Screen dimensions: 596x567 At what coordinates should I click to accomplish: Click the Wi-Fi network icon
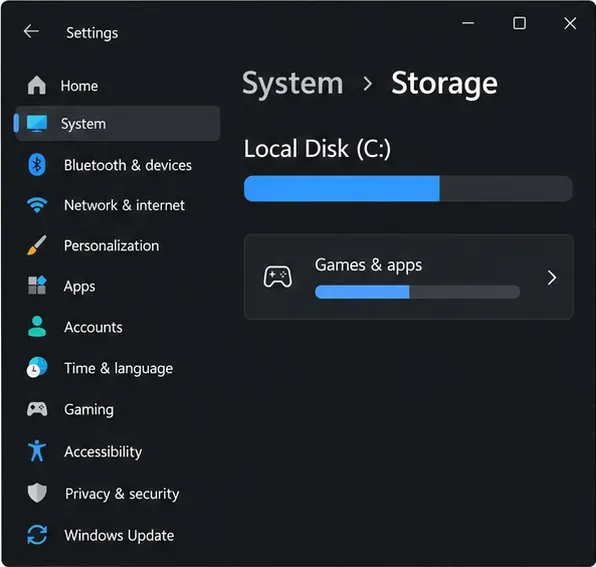pyautogui.click(x=37, y=205)
